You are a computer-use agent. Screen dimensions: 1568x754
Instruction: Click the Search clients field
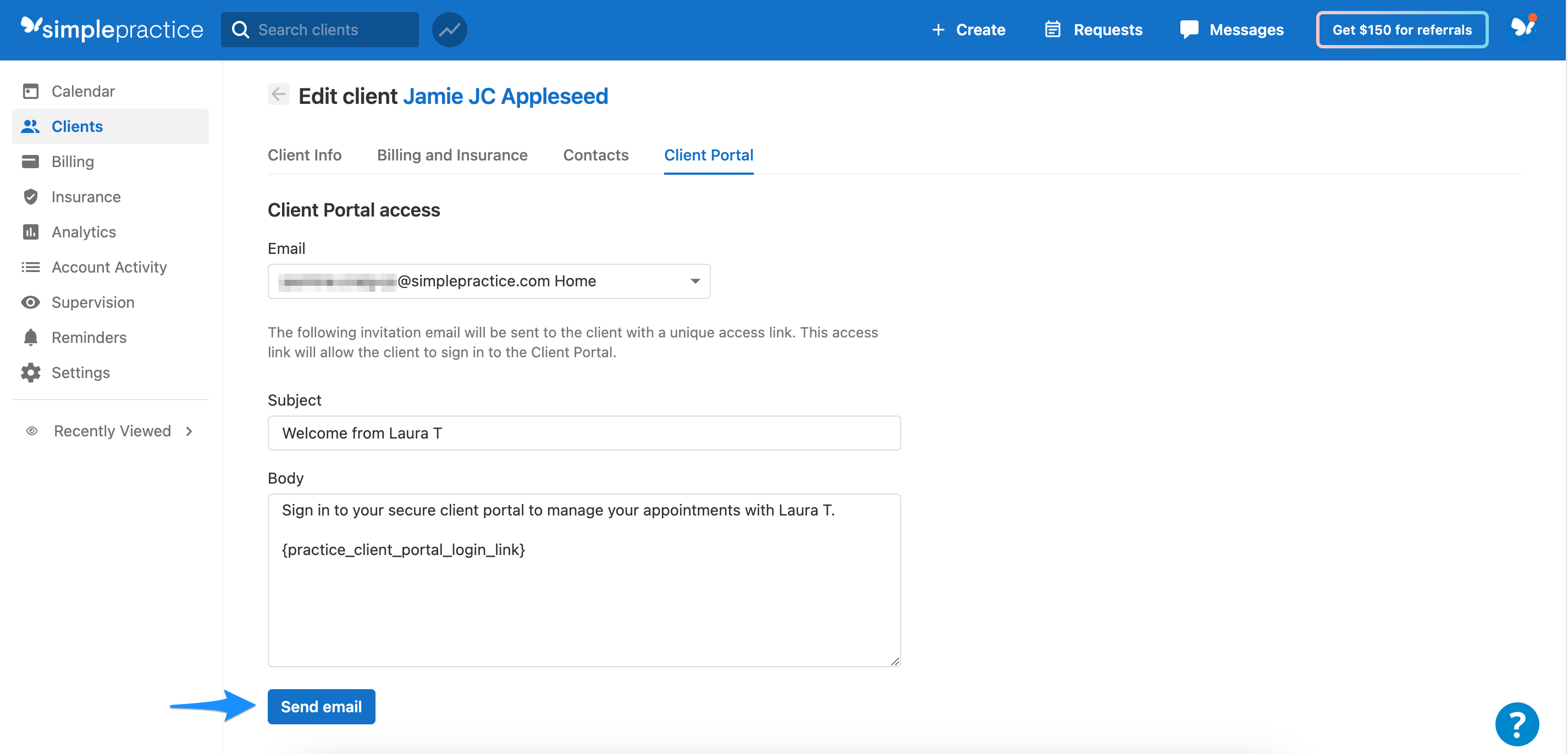[319, 30]
